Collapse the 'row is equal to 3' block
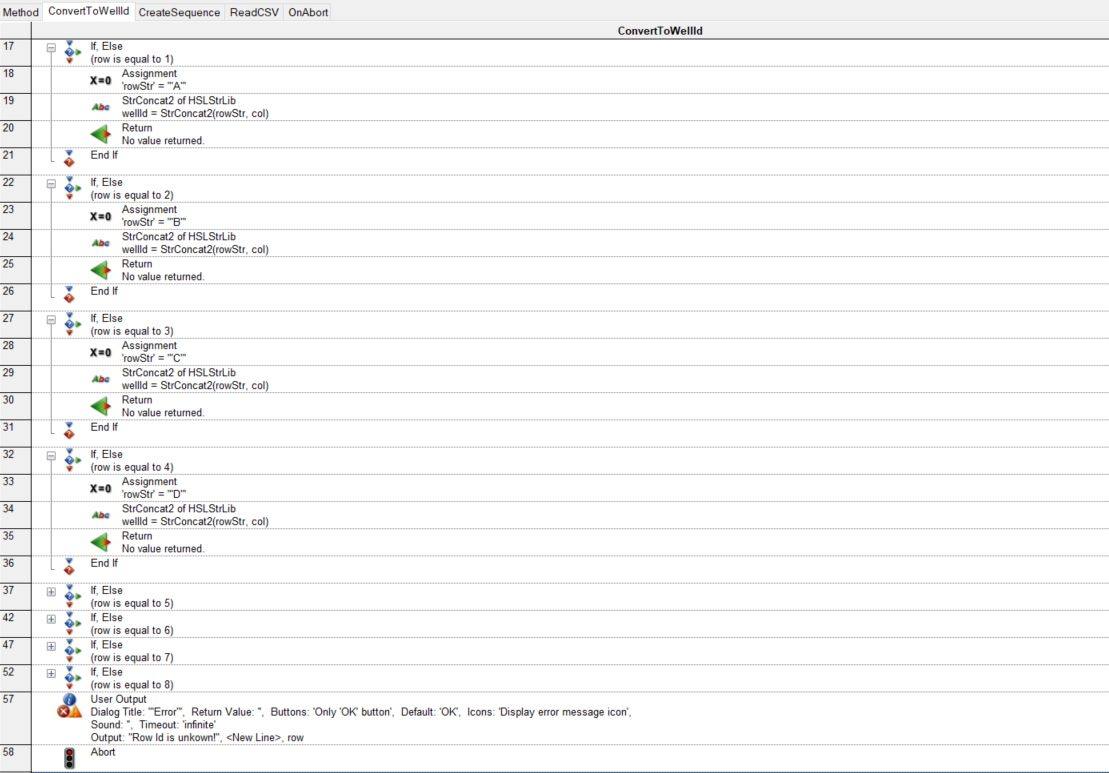The image size is (1109, 773). pyautogui.click(x=51, y=320)
